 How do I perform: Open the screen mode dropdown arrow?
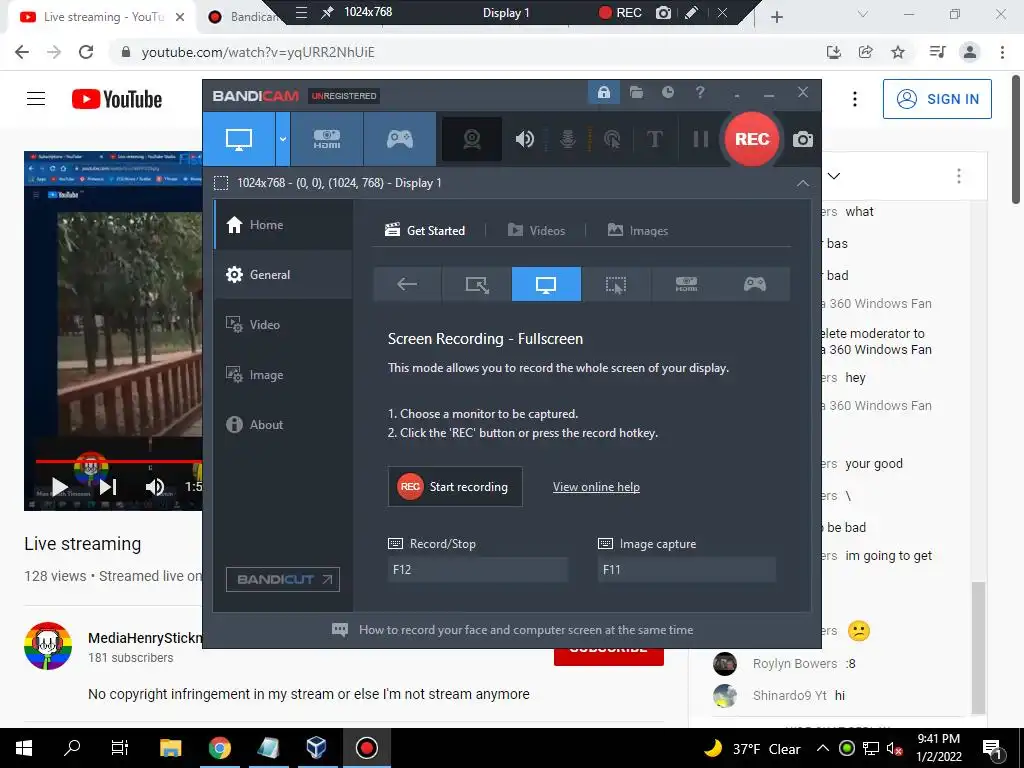pos(283,139)
